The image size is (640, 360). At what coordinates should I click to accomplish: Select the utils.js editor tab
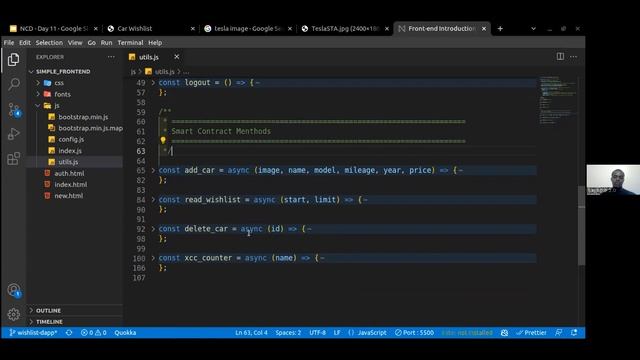click(149, 57)
